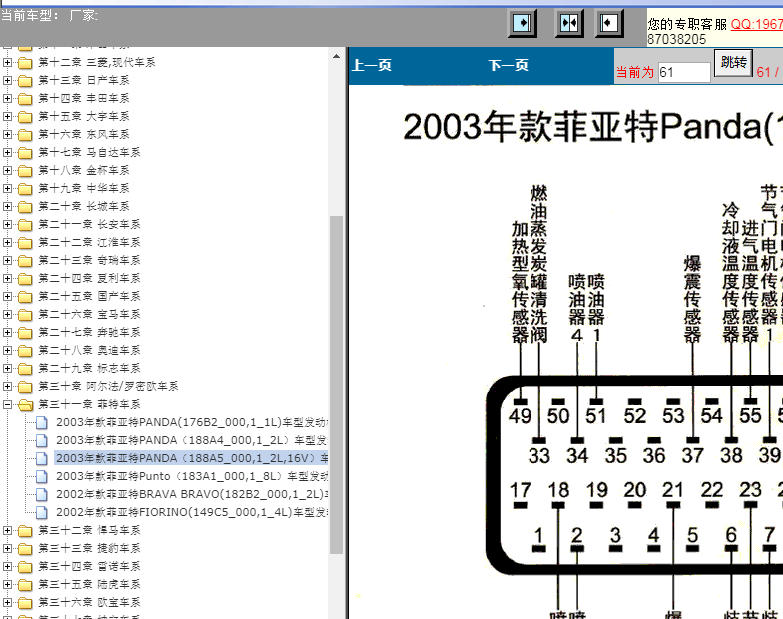Expand 第十八章 金杯车系 tree node
783x619 pixels.
click(x=7, y=170)
